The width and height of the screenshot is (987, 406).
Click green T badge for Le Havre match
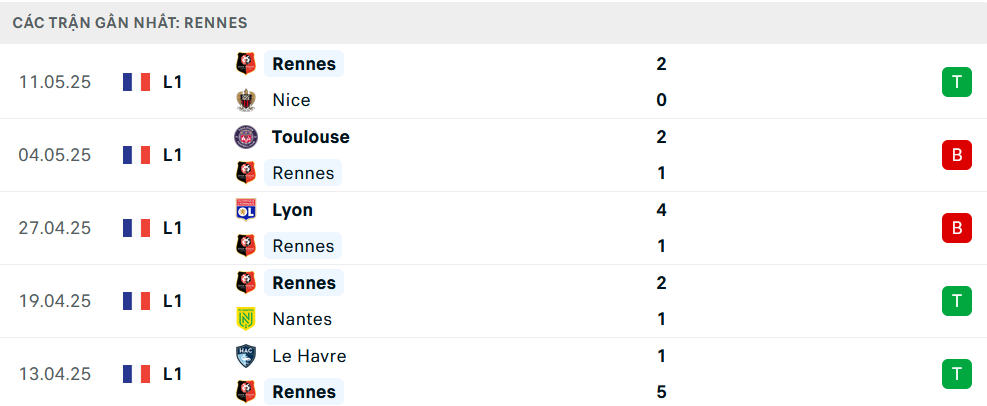click(957, 374)
